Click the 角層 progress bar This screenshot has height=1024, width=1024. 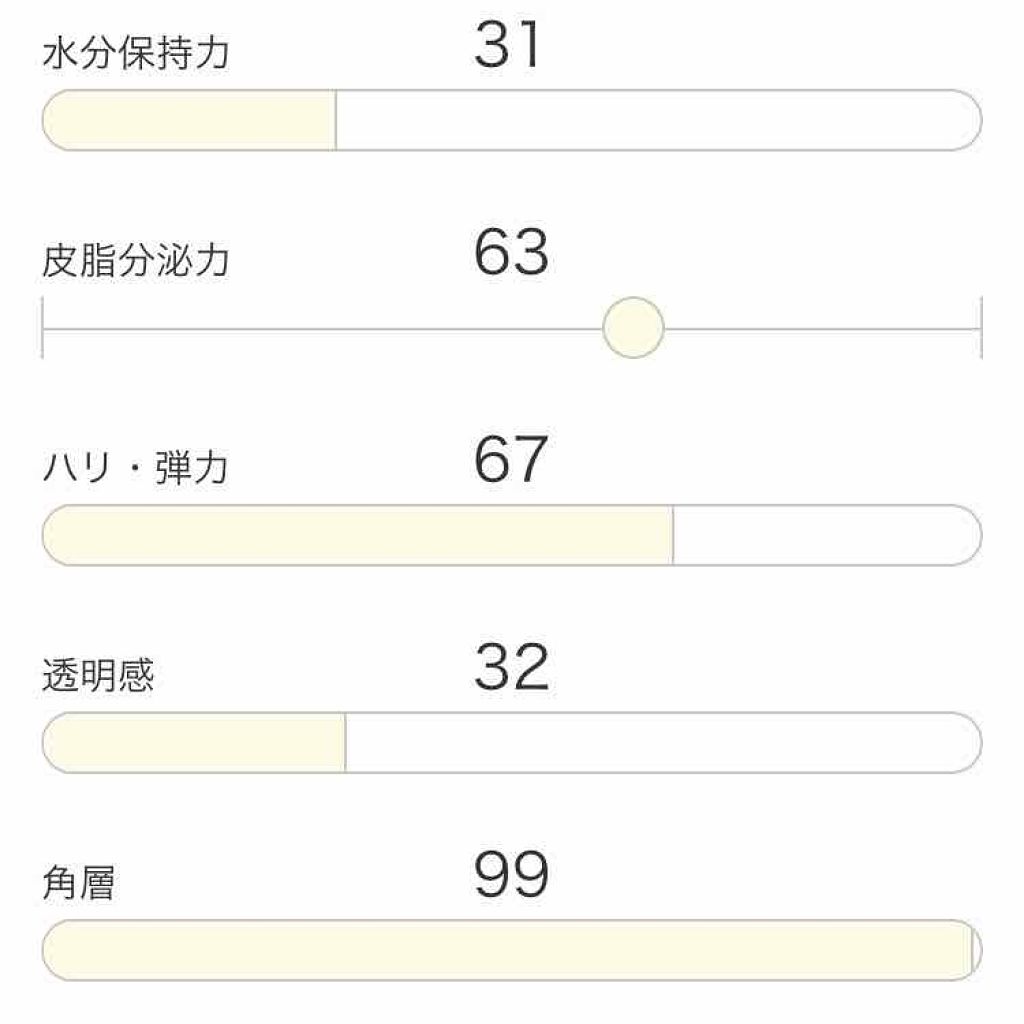click(512, 948)
